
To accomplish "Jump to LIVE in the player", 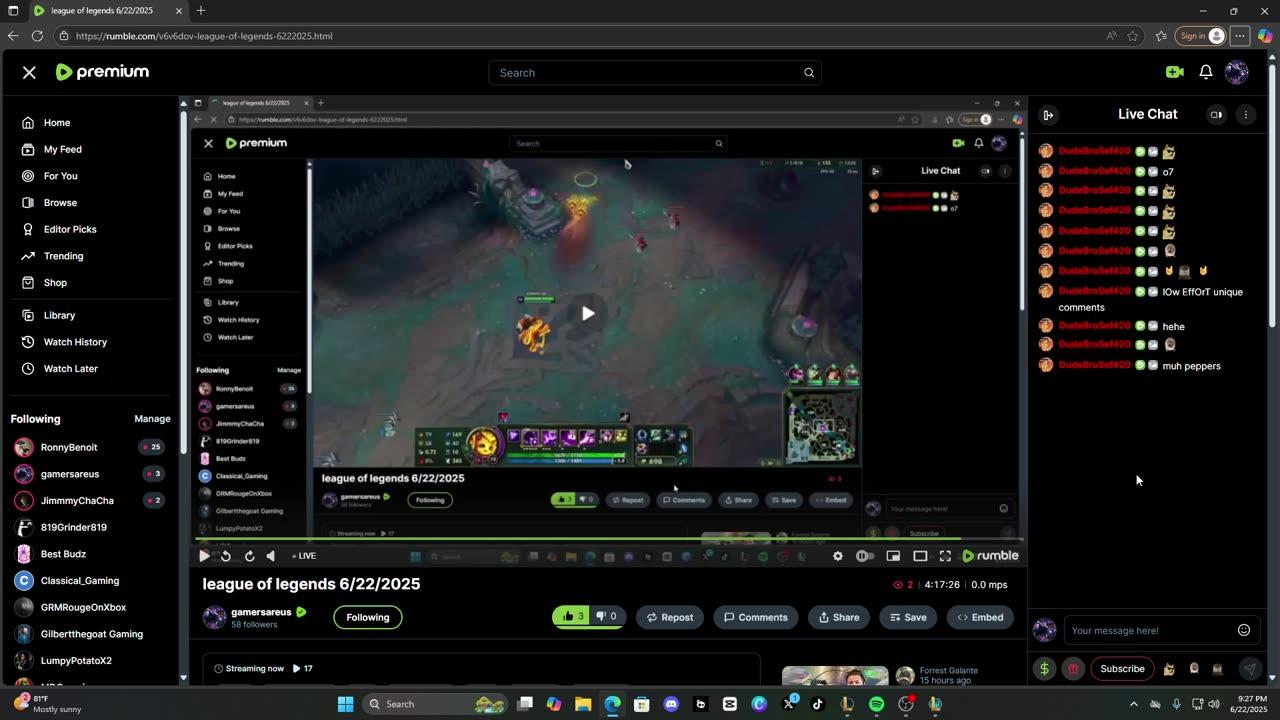I will (x=304, y=556).
